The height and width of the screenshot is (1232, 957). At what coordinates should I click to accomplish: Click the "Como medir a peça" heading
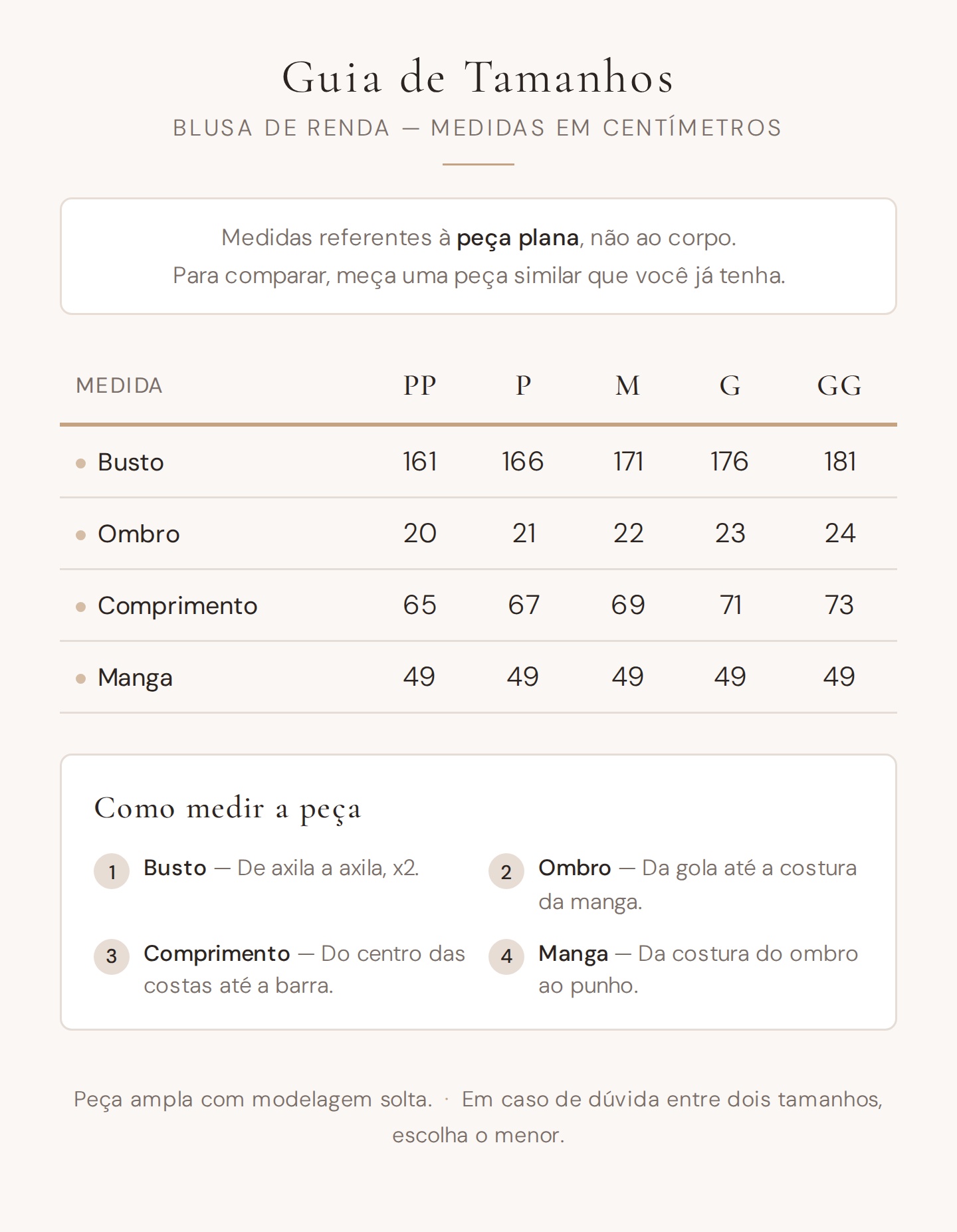click(228, 809)
